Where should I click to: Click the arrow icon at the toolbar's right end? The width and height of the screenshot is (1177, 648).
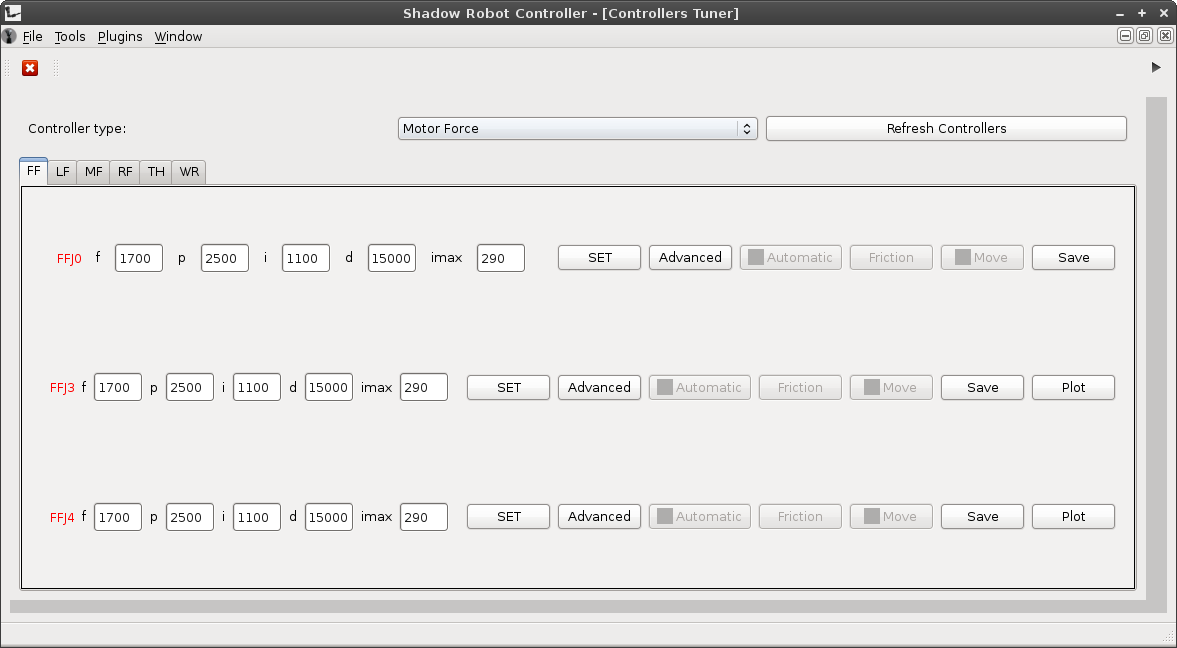coord(1156,67)
